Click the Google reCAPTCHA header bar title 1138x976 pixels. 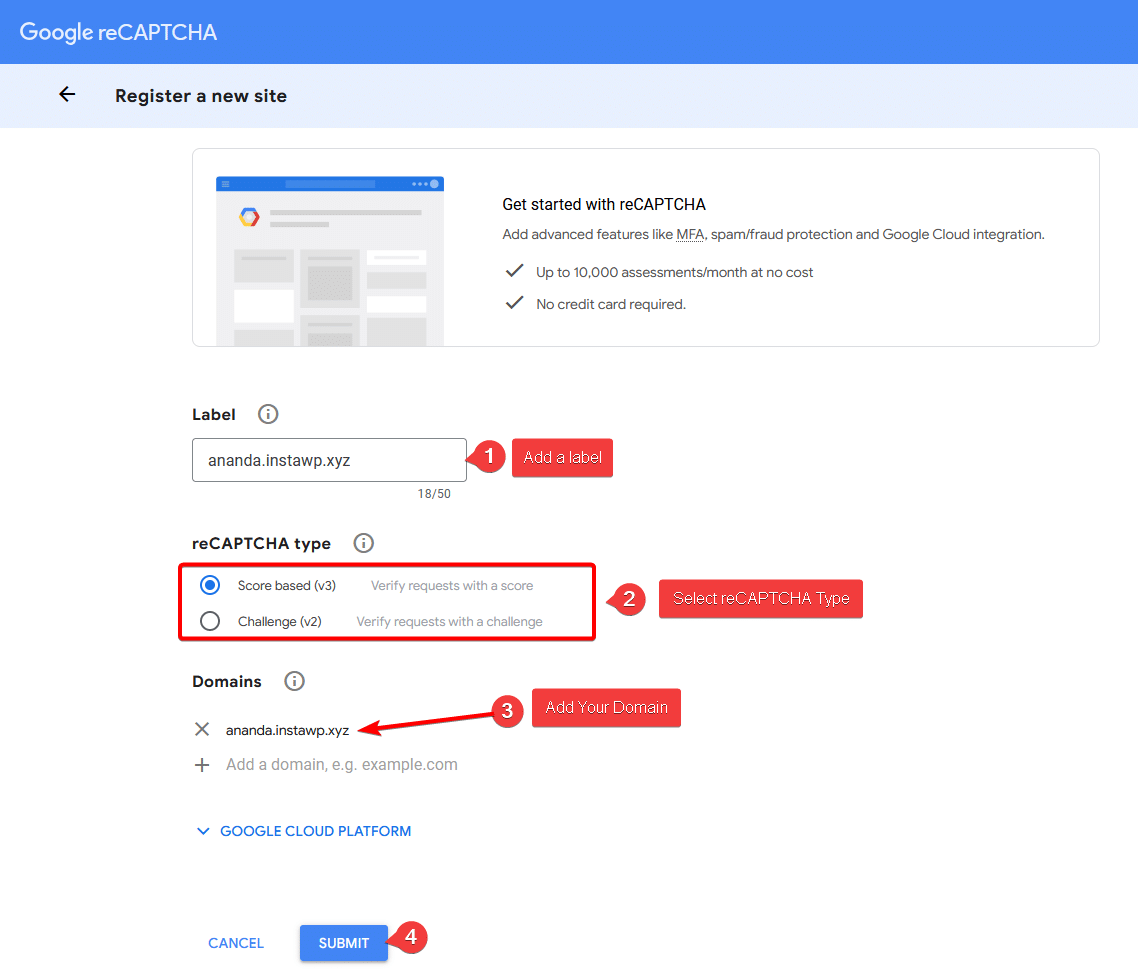pyautogui.click(x=117, y=31)
